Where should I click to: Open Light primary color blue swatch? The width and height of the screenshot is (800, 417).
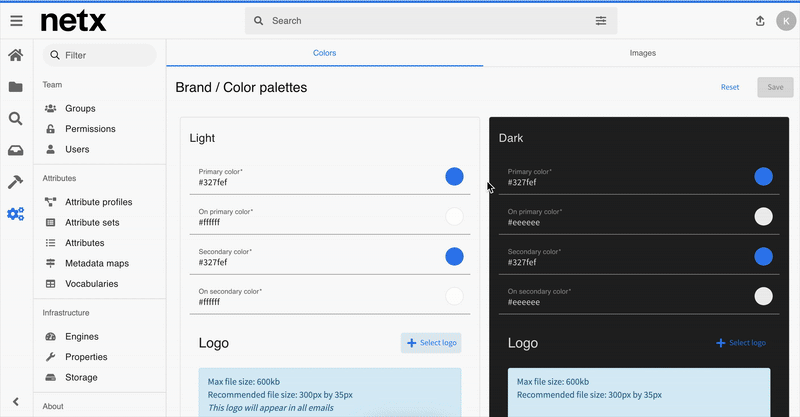click(454, 177)
